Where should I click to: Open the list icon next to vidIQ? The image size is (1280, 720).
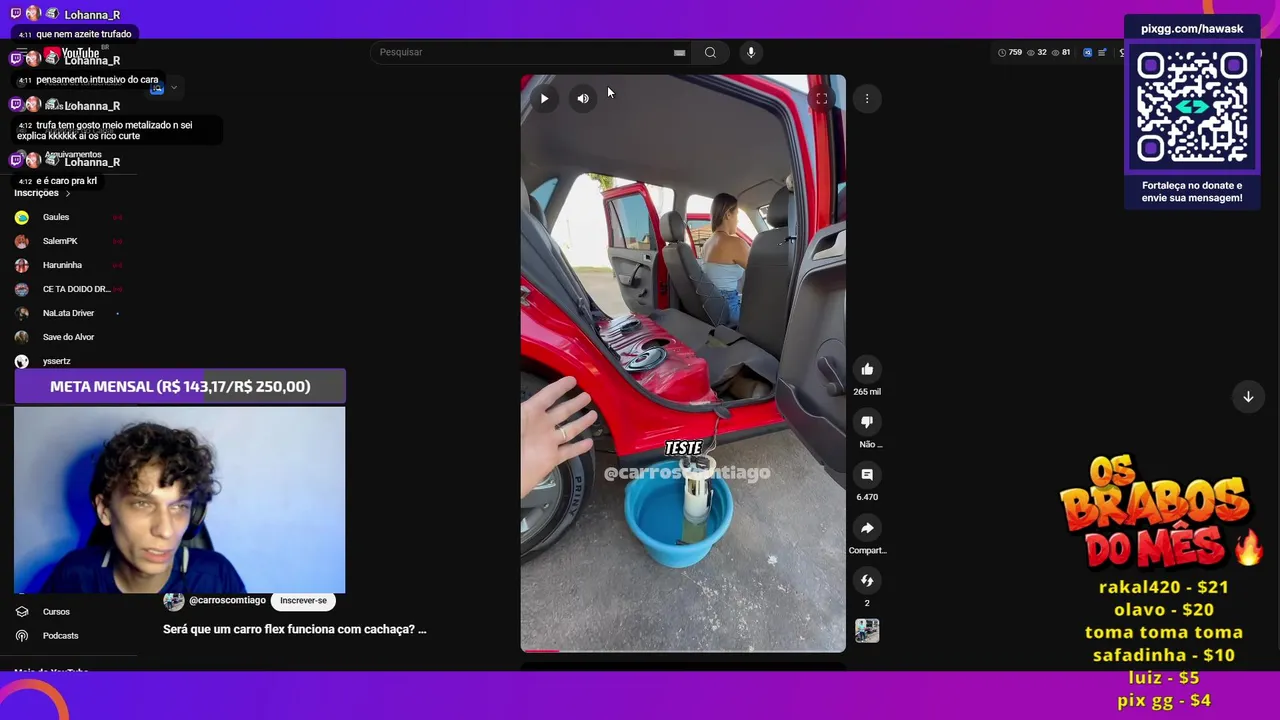[1102, 52]
